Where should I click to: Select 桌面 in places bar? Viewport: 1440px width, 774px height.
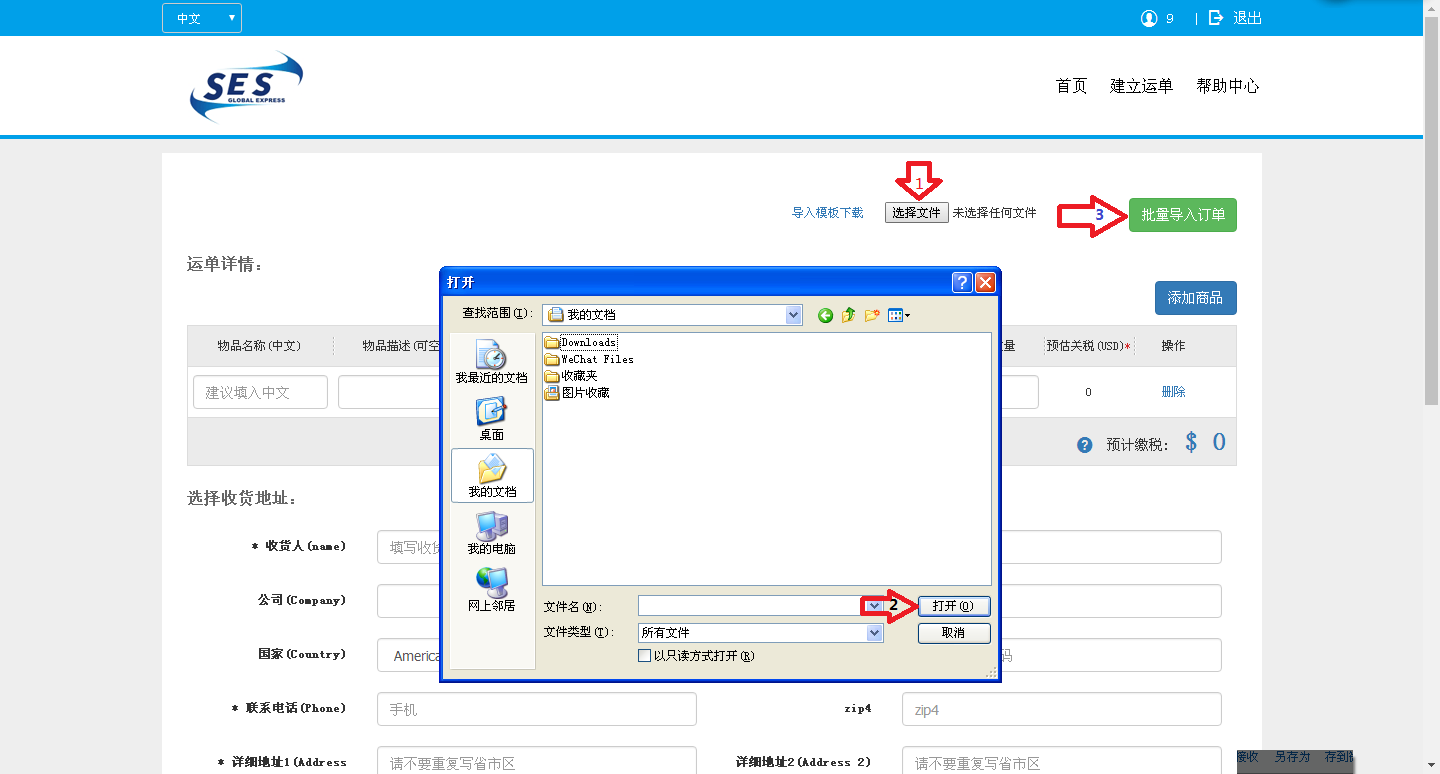491,419
